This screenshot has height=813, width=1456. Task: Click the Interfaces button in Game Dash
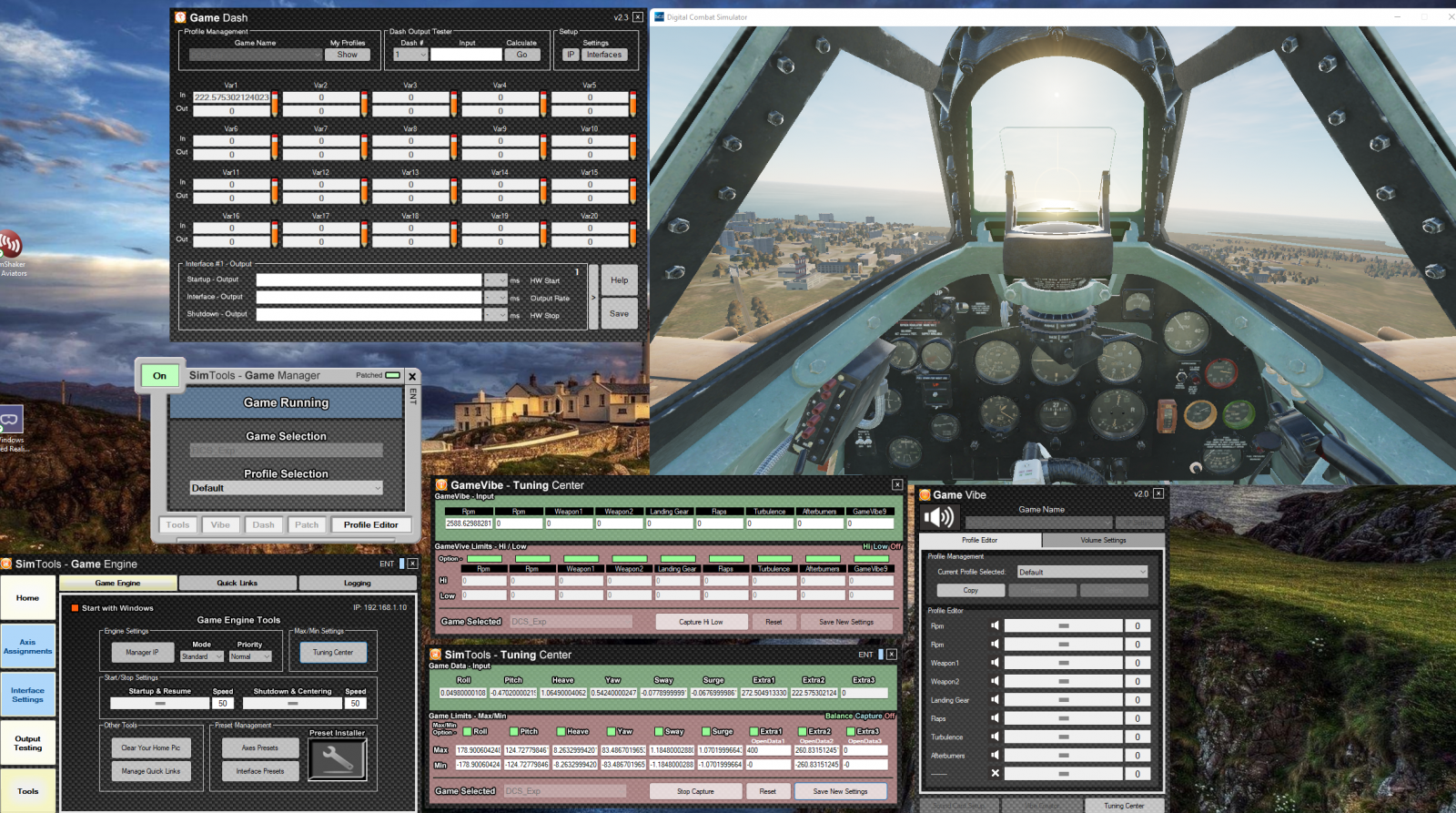coord(604,55)
